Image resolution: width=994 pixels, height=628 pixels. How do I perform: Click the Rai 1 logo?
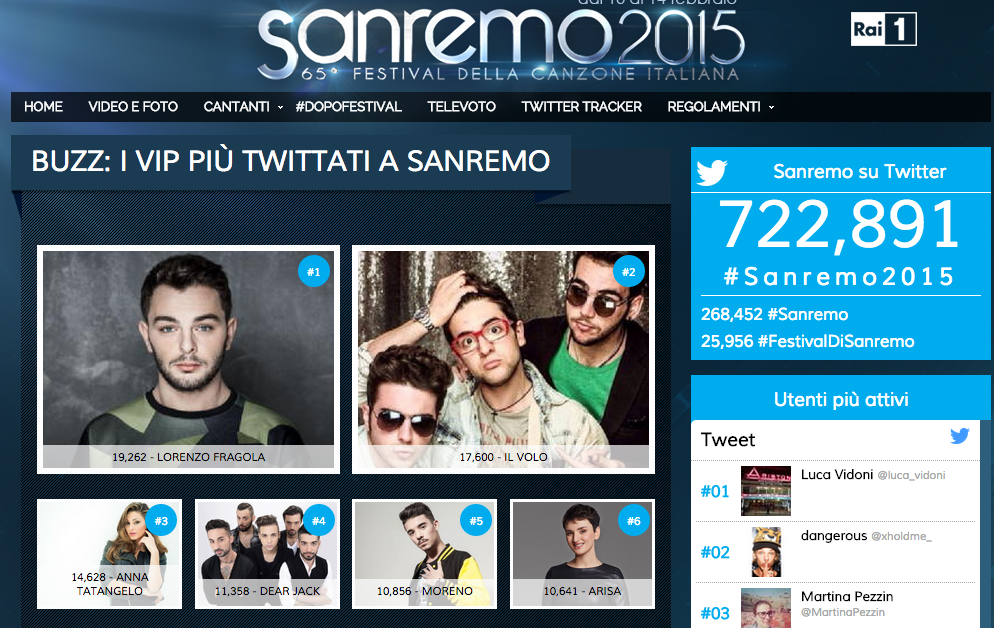[884, 29]
